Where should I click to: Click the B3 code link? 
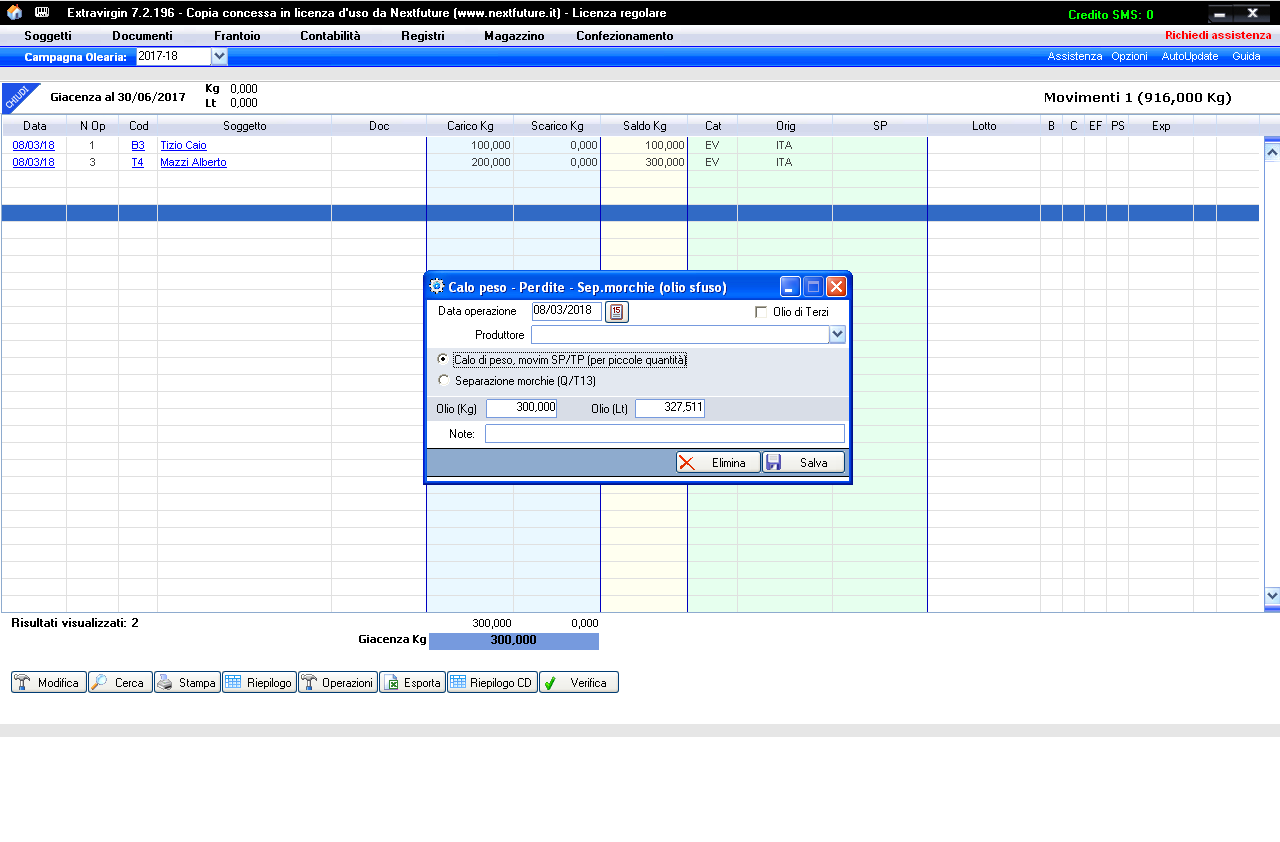138,145
